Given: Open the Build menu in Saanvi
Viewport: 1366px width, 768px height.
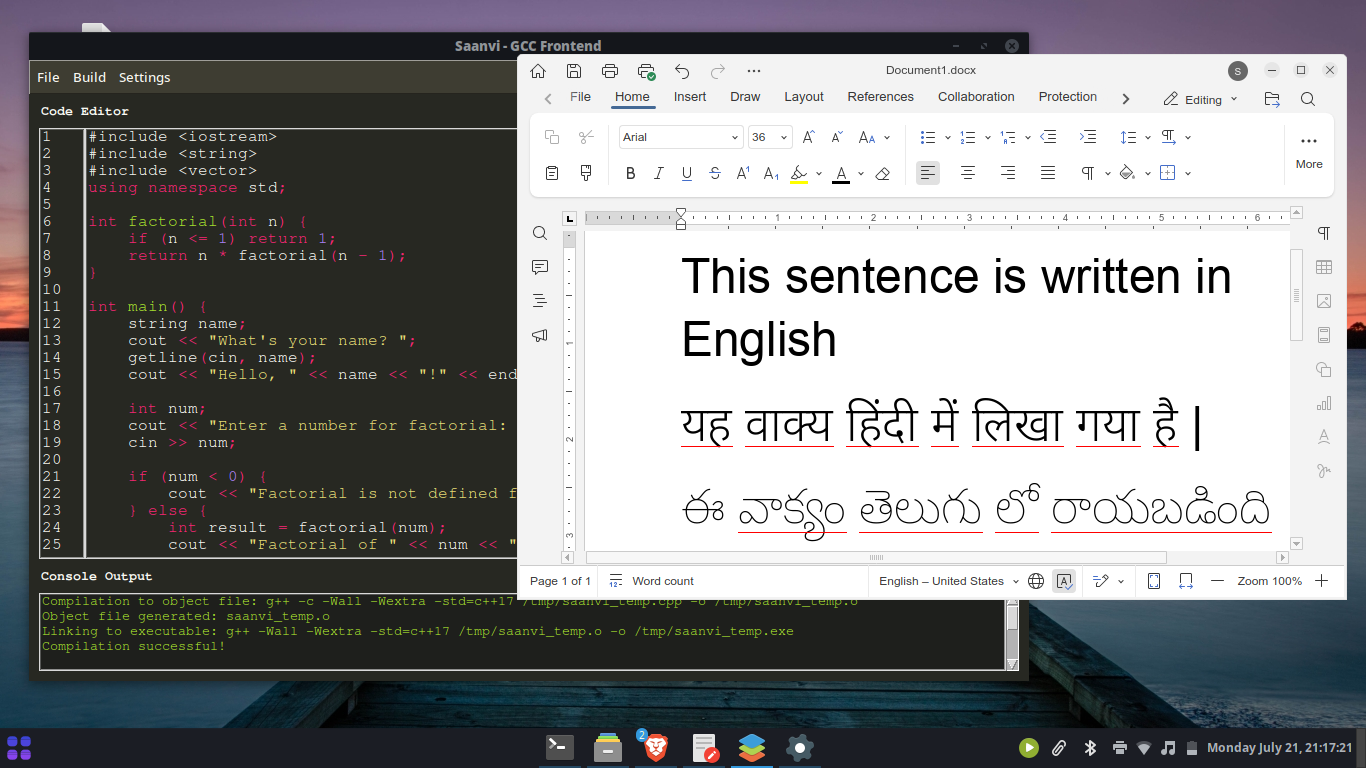Looking at the screenshot, I should click(x=89, y=77).
